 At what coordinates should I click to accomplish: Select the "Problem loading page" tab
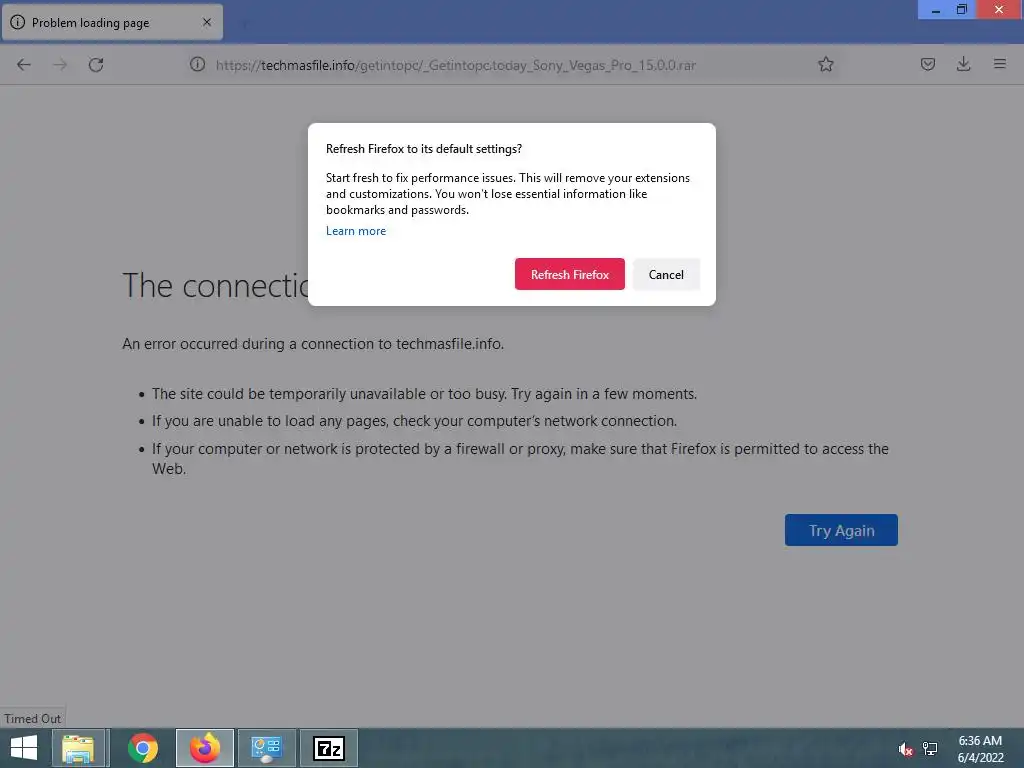click(112, 22)
